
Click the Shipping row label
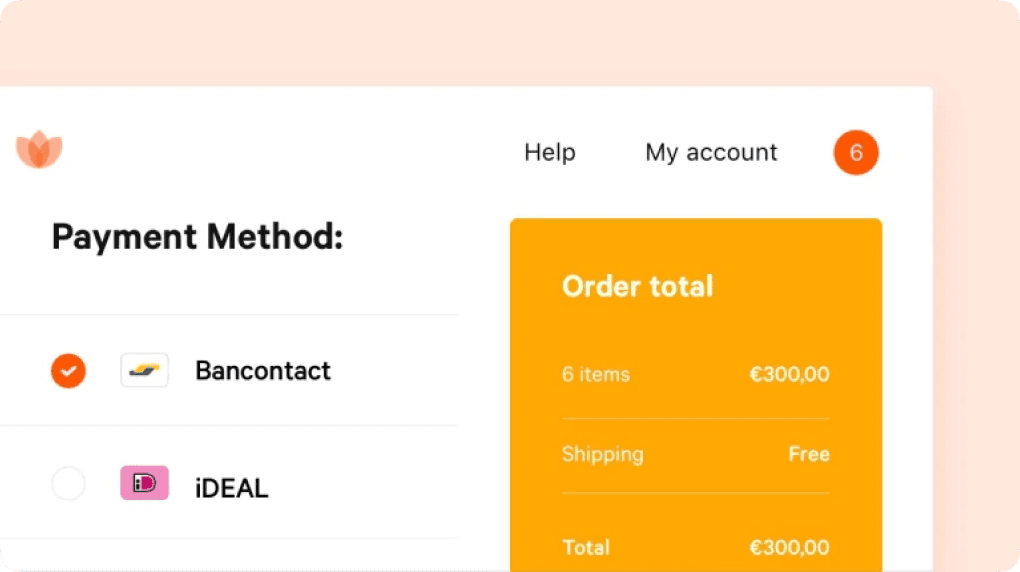point(602,454)
